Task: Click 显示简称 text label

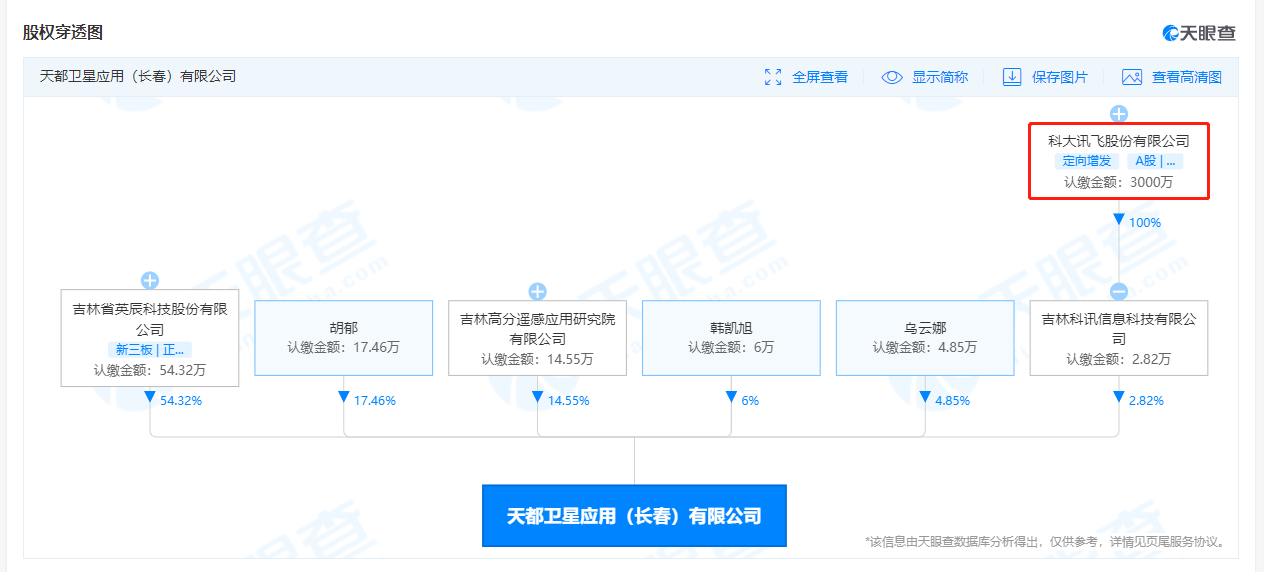Action: click(x=940, y=77)
